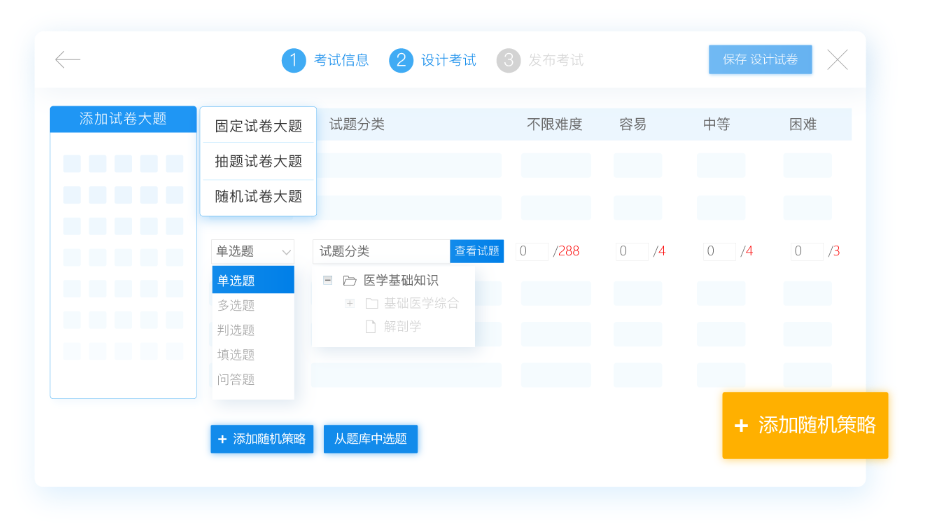Click the 解剖学 document icon
The image size is (932, 523).
370,326
